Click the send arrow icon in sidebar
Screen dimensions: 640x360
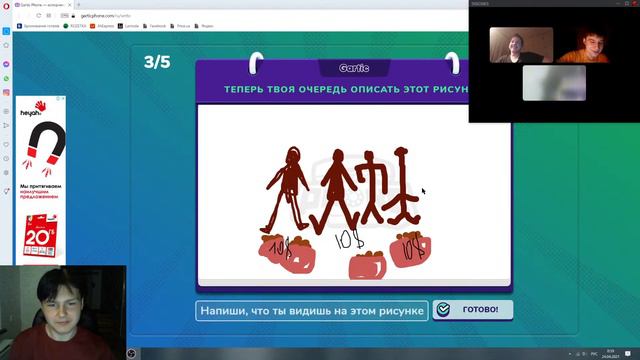[x=6, y=125]
